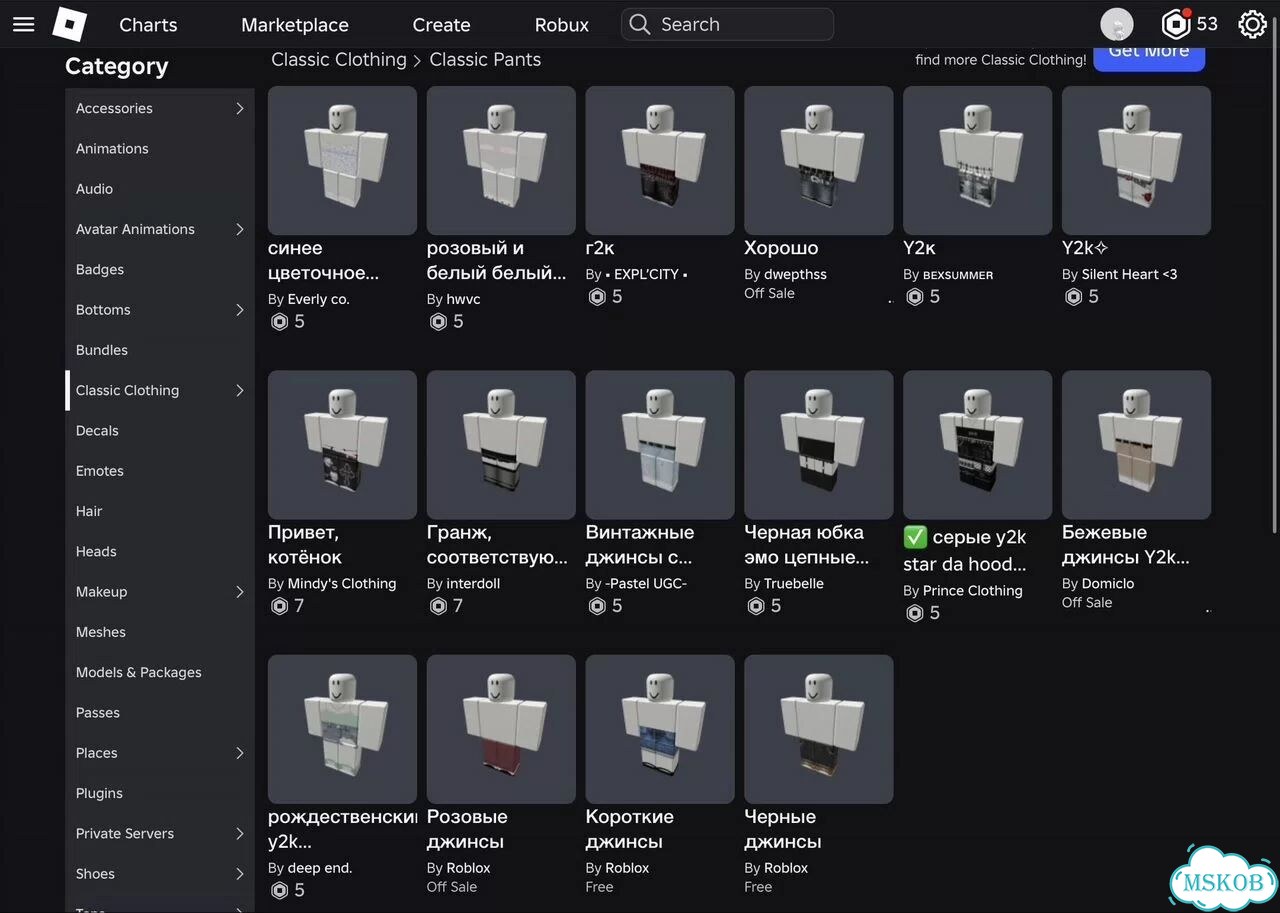Open Create in the top navigation
This screenshot has height=913, width=1280.
441,25
